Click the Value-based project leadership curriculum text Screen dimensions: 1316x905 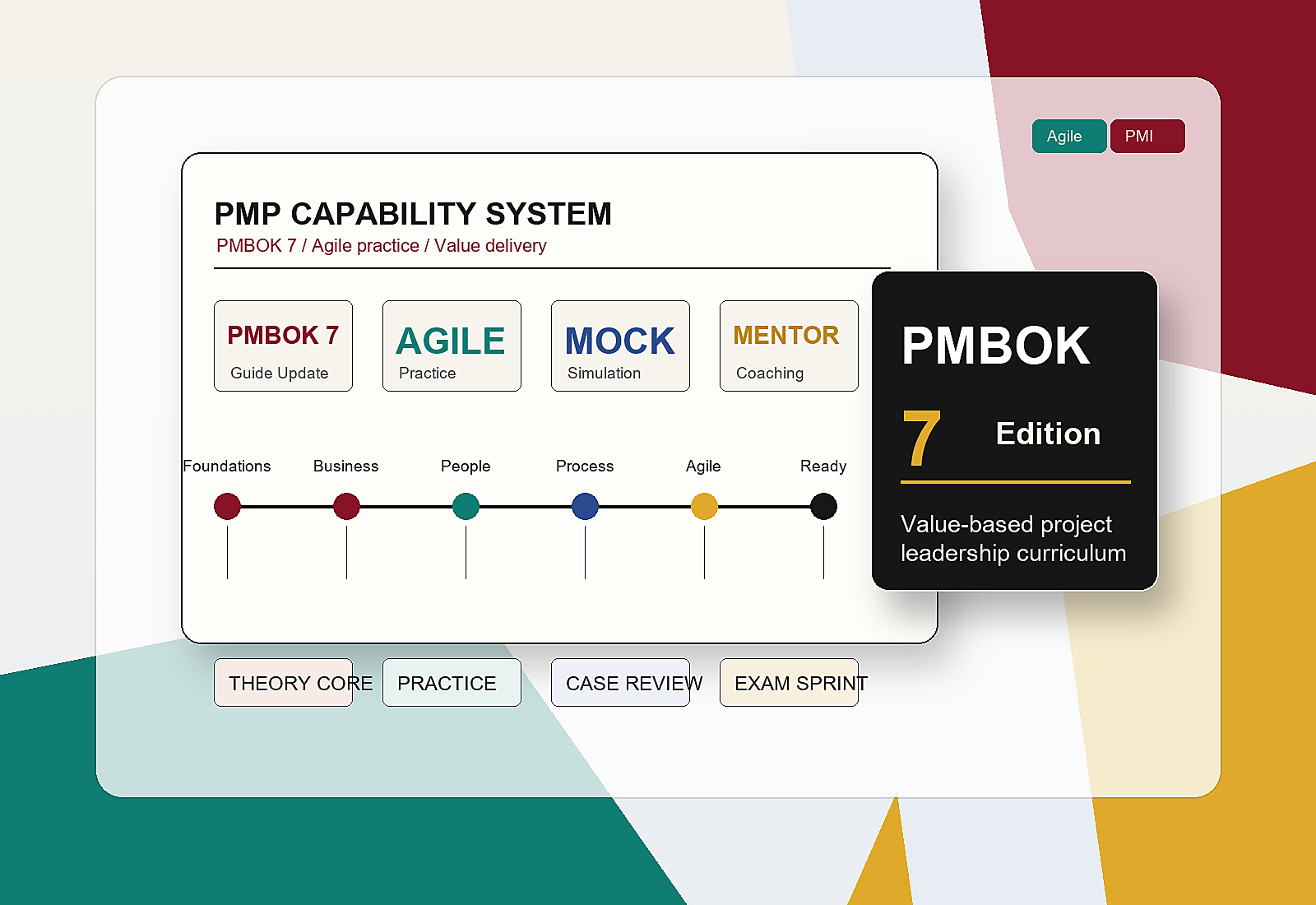coord(1013,538)
